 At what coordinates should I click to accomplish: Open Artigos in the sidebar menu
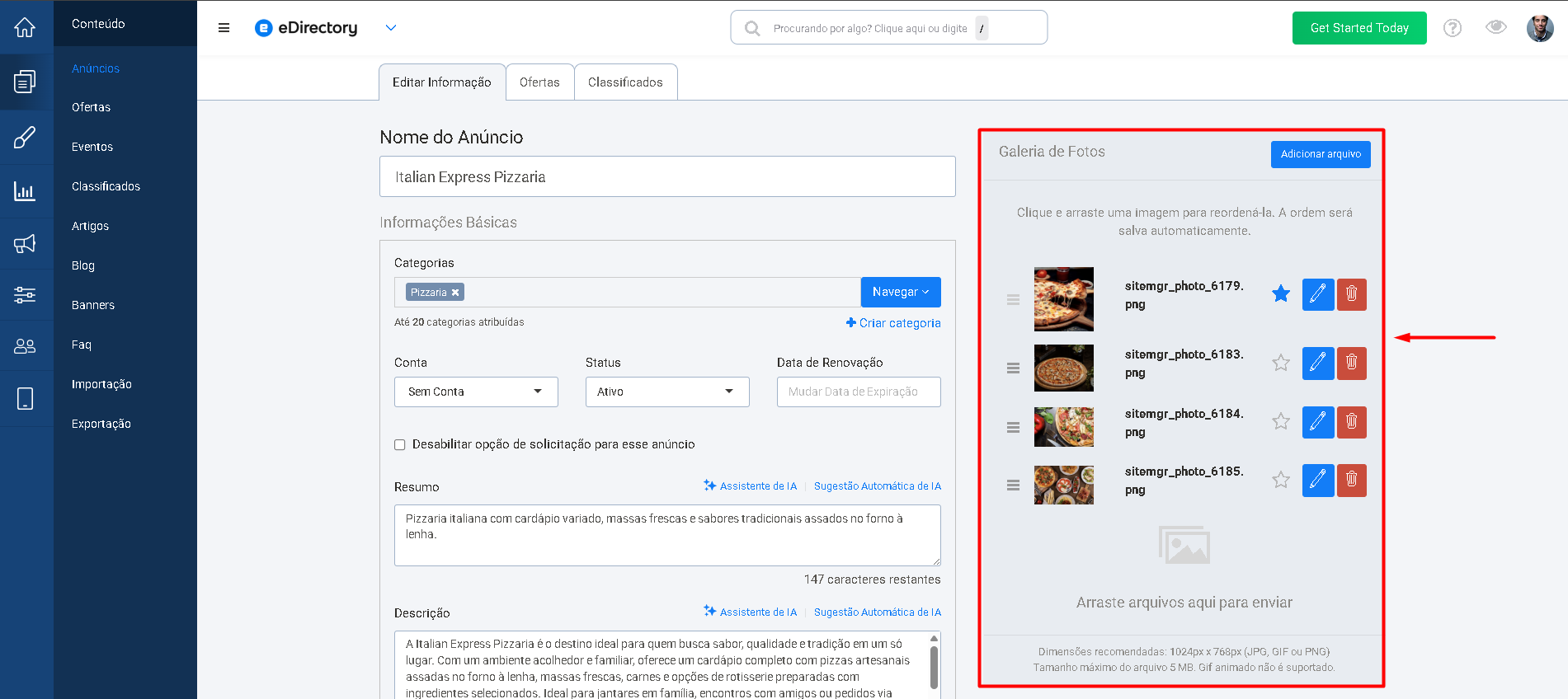pos(90,226)
